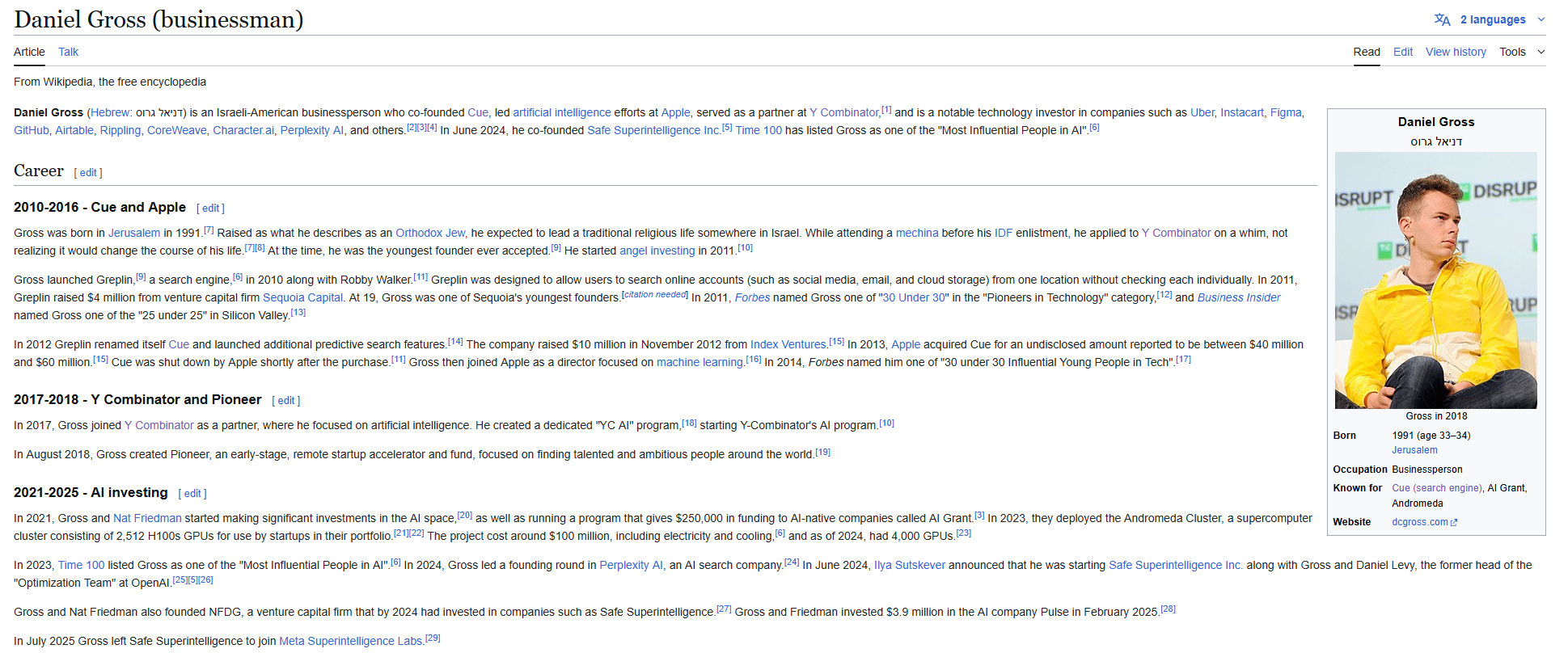
Task: Click the 'Gross in 2018' photo caption
Action: pos(1436,416)
